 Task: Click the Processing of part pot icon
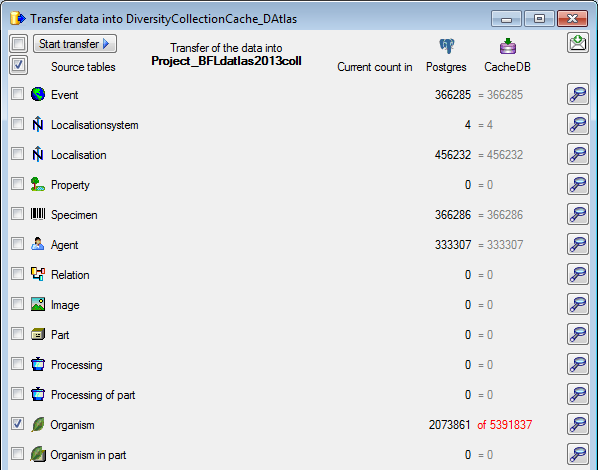tap(38, 394)
